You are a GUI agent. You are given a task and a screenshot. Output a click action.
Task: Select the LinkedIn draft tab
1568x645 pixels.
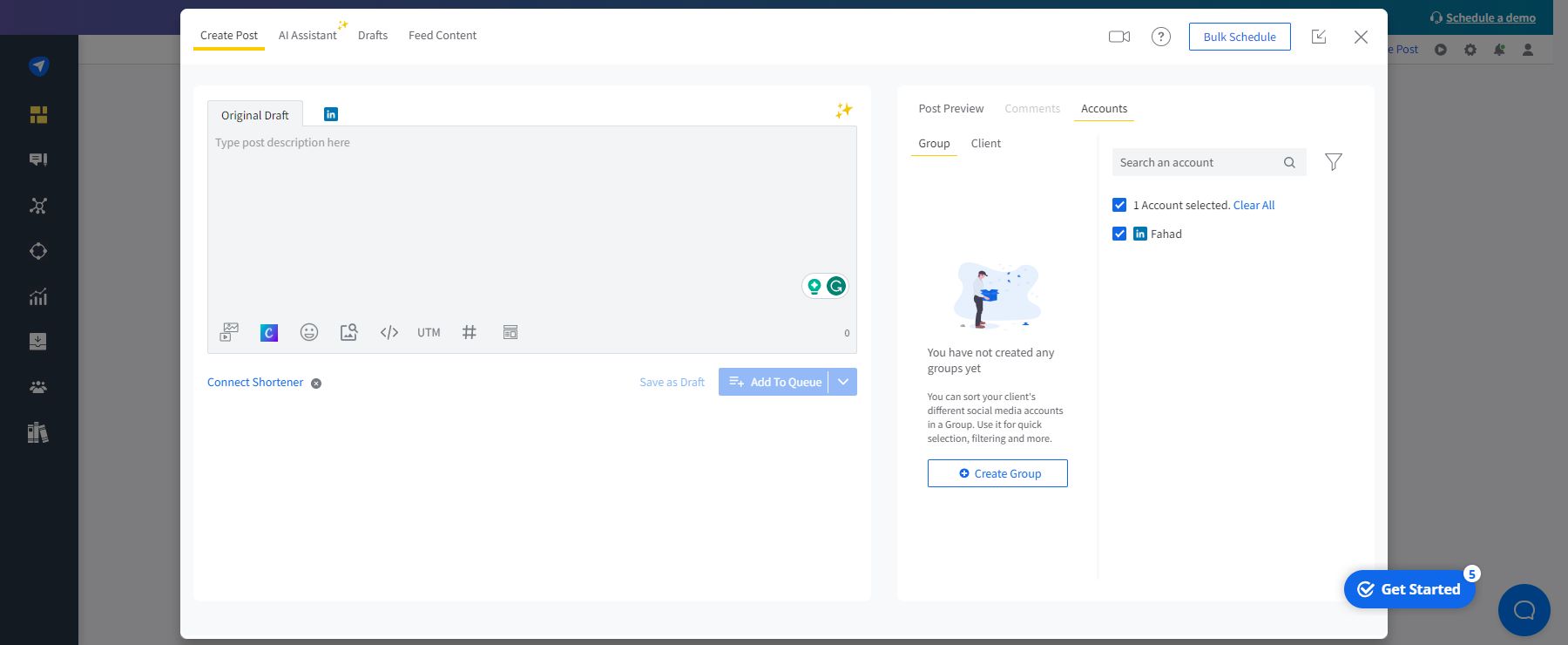click(x=331, y=114)
